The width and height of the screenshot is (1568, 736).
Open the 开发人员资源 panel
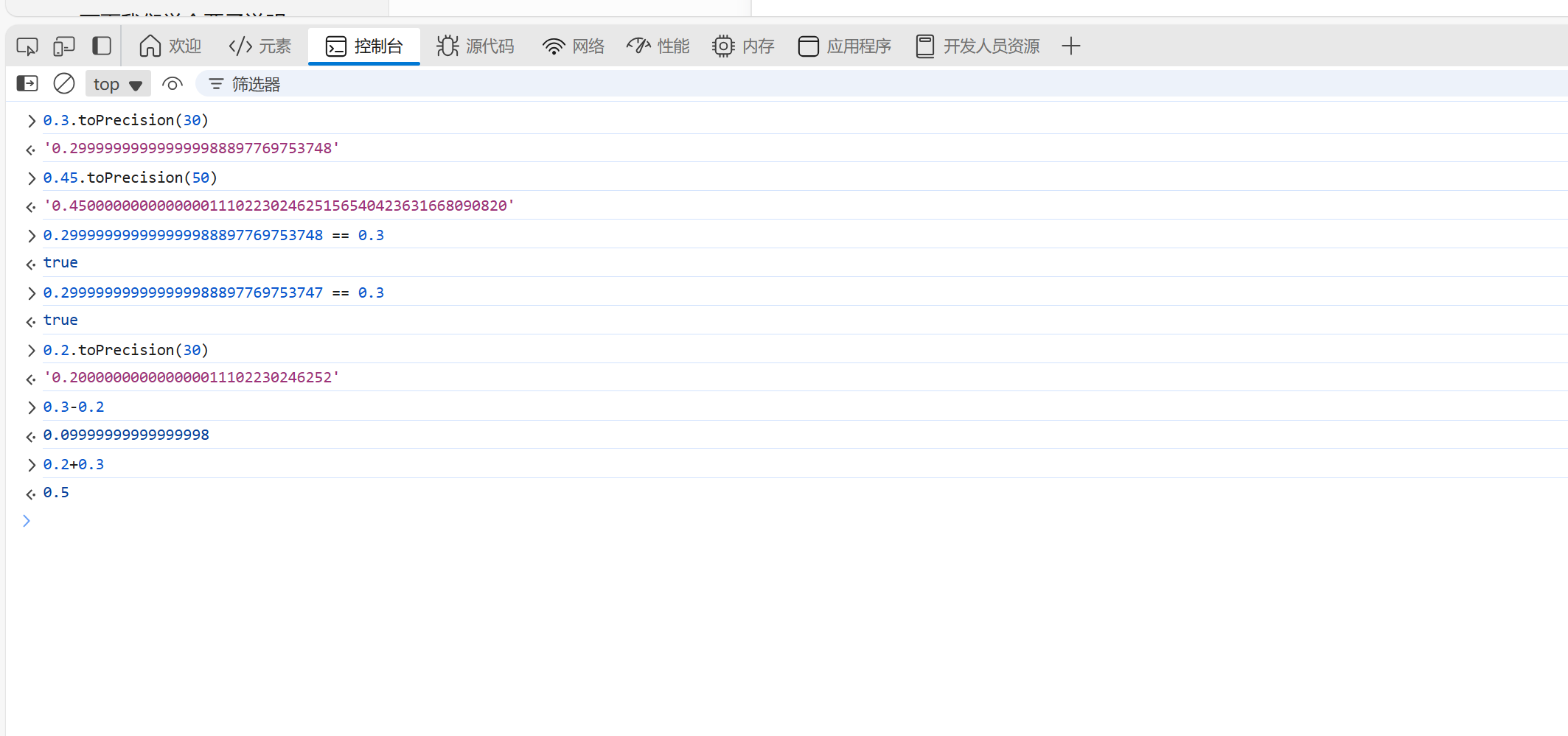click(977, 46)
